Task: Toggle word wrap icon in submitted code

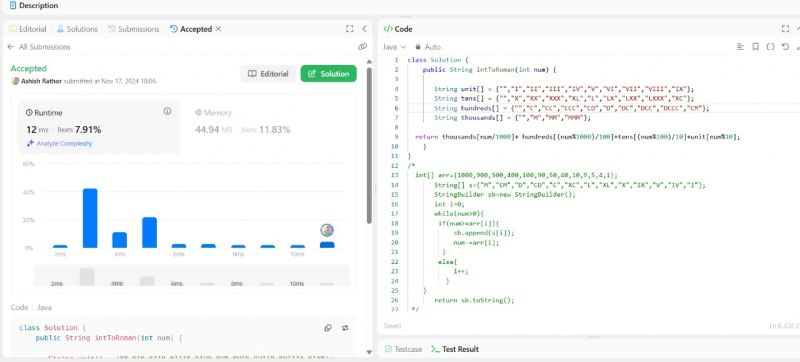Action: click(345, 328)
